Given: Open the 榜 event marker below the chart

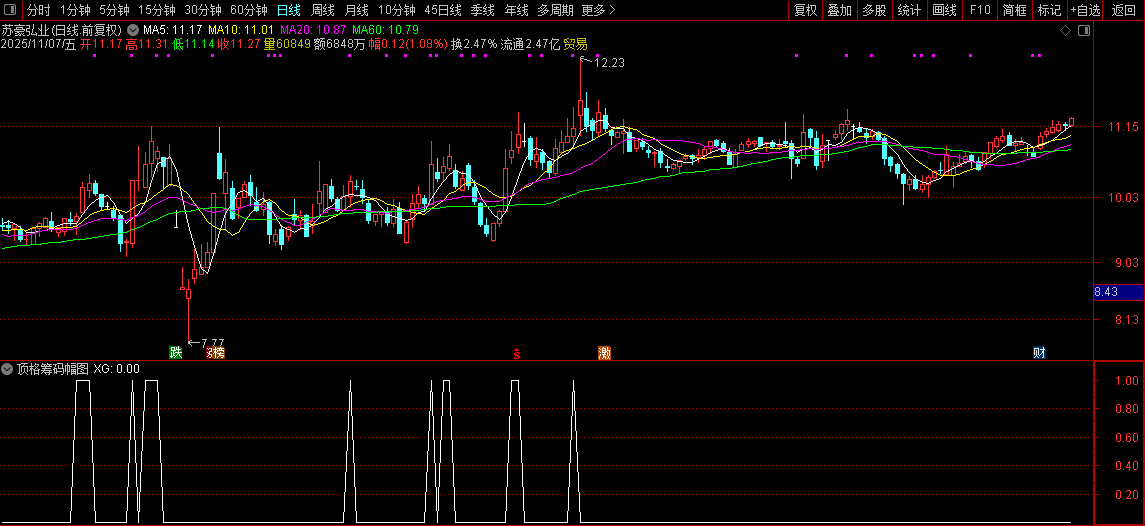Looking at the screenshot, I should [215, 353].
